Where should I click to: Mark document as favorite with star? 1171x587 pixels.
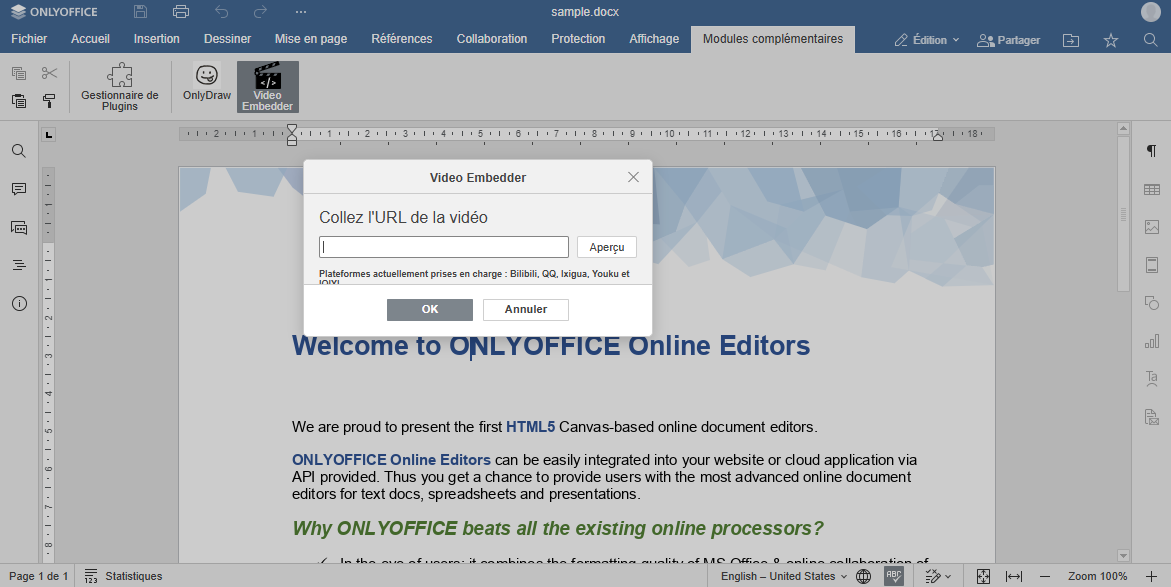pyautogui.click(x=1111, y=40)
